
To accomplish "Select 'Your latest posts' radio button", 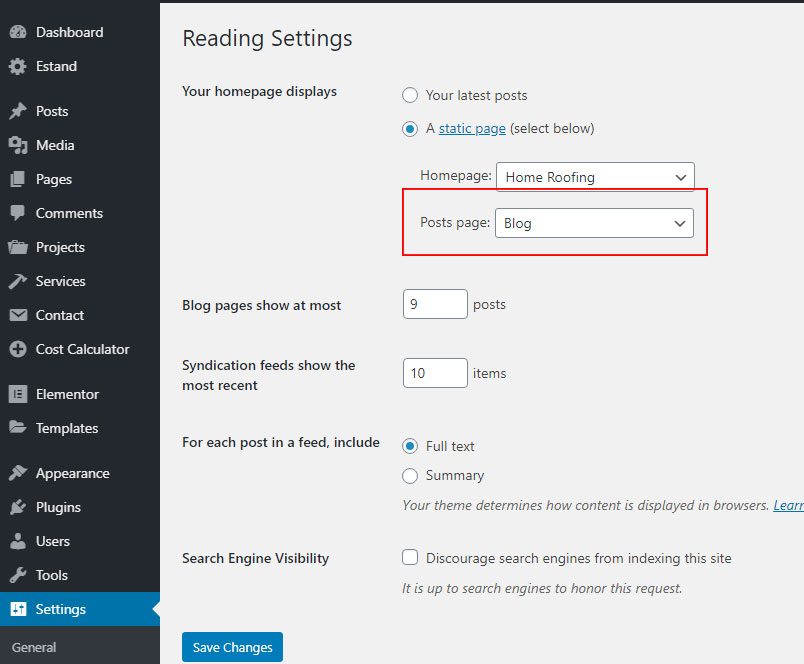I will (410, 95).
